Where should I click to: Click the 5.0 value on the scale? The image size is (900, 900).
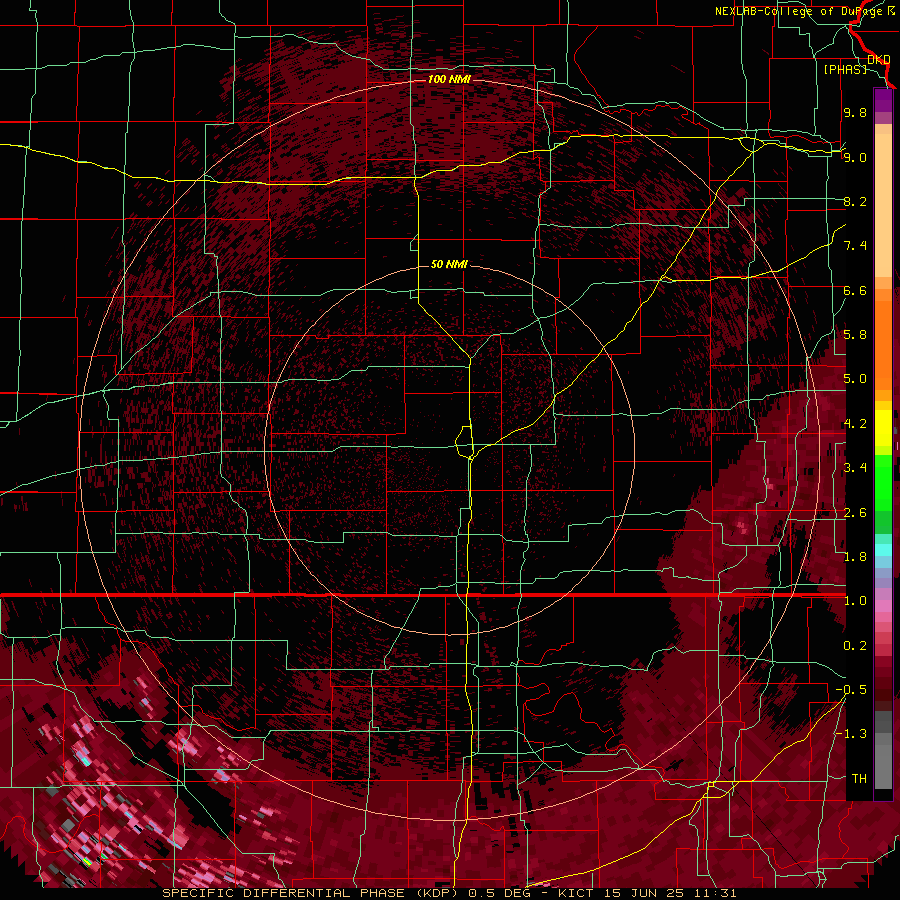click(855, 379)
